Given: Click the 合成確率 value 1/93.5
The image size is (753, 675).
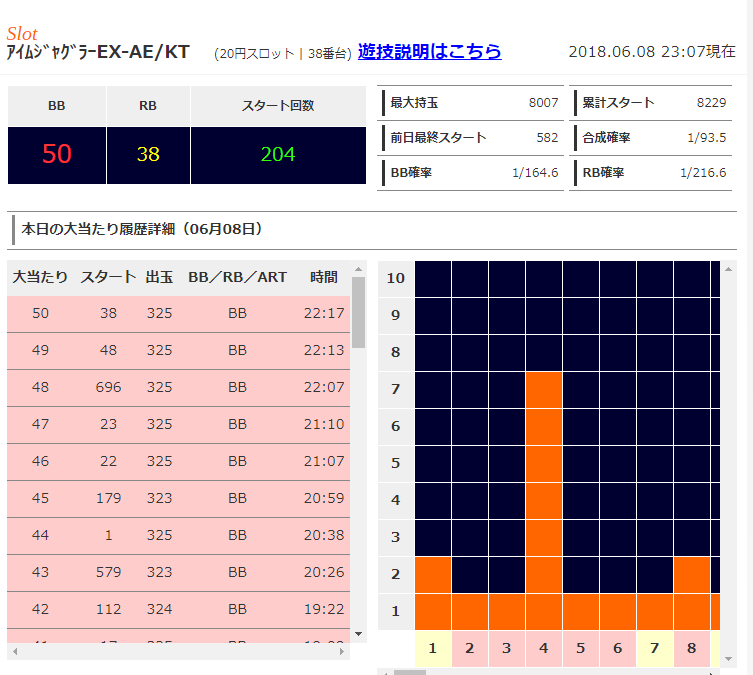Looking at the screenshot, I should [706, 138].
